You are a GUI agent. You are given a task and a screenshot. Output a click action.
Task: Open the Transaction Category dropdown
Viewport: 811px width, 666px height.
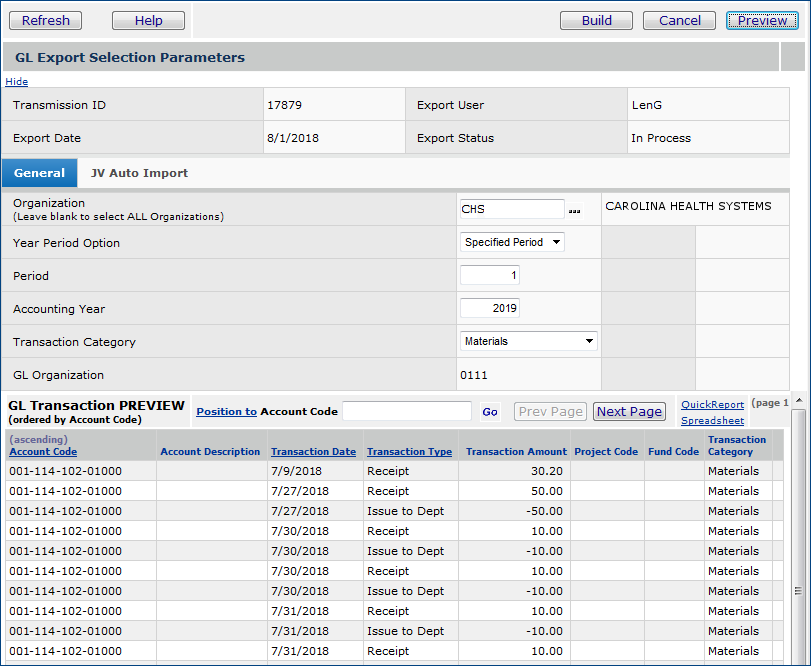(x=529, y=341)
